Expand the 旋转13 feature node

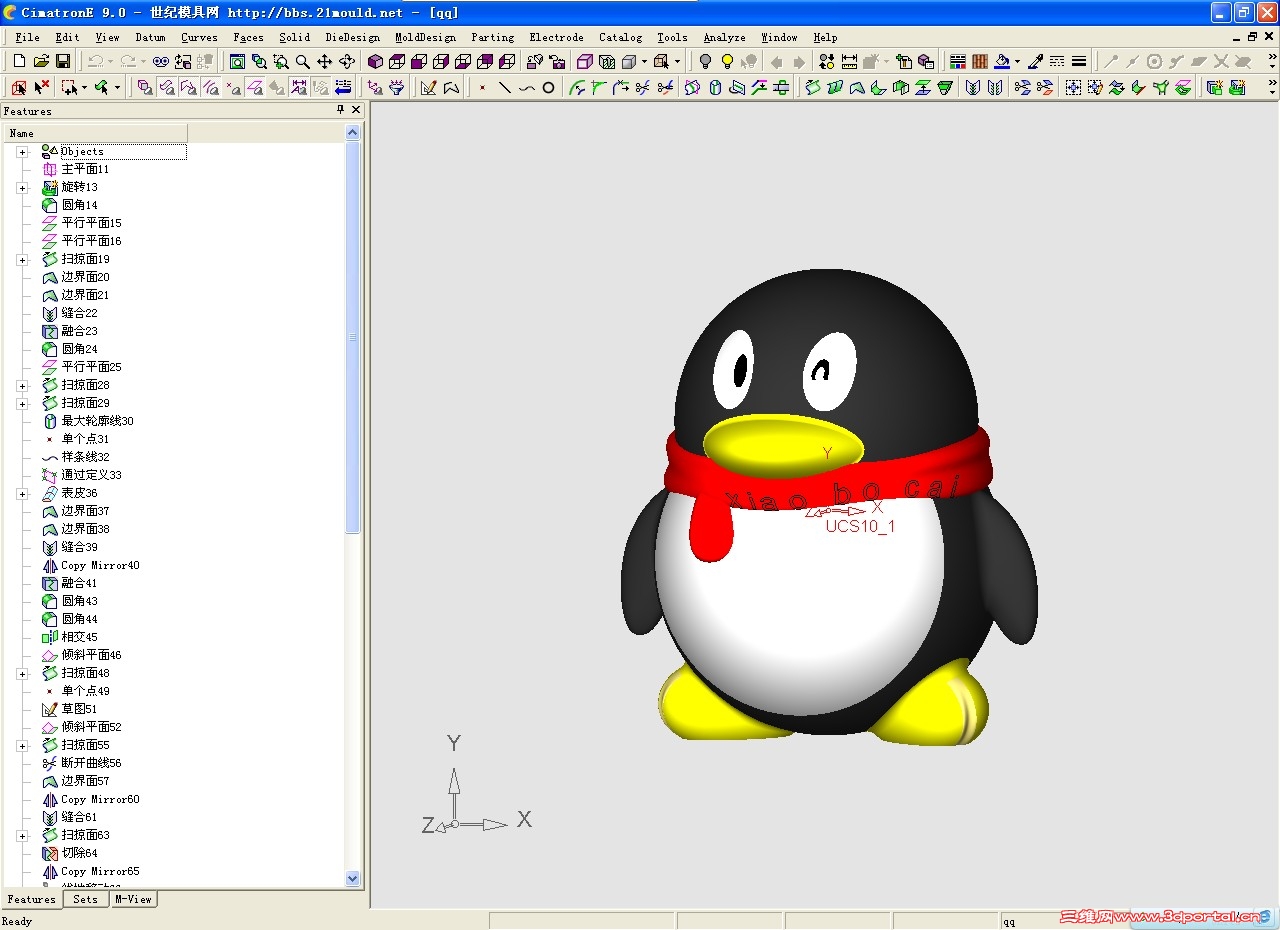(22, 188)
